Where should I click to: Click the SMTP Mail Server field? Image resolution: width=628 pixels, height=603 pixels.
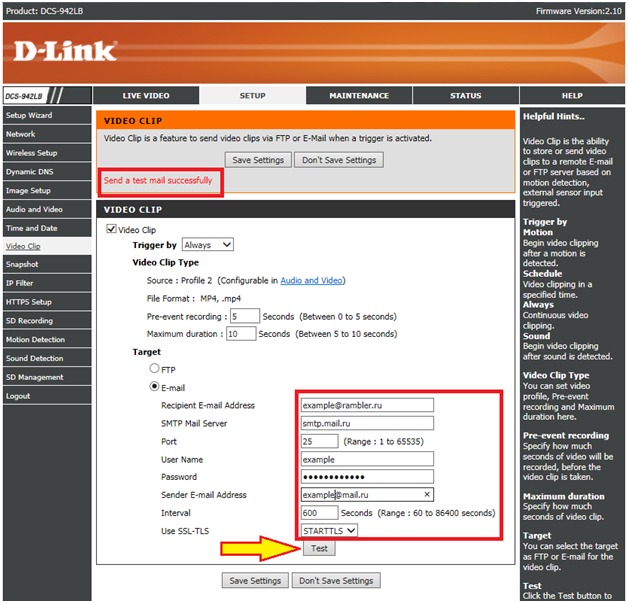pyautogui.click(x=367, y=423)
